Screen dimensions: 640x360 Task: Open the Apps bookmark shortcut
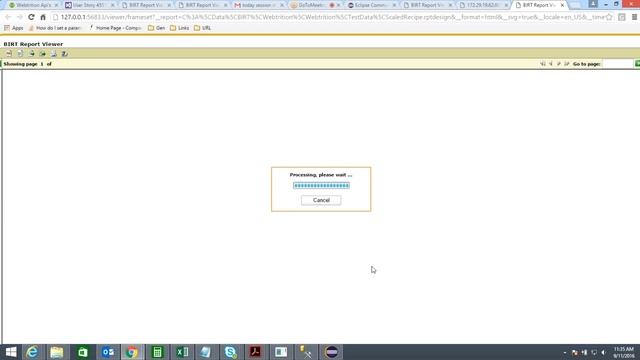pyautogui.click(x=13, y=28)
